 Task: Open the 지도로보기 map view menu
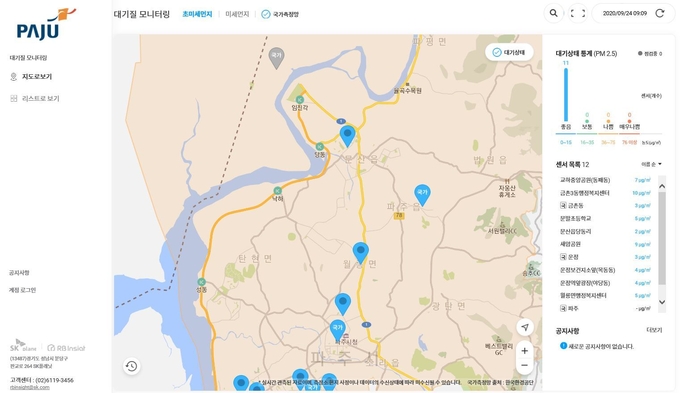tap(37, 77)
